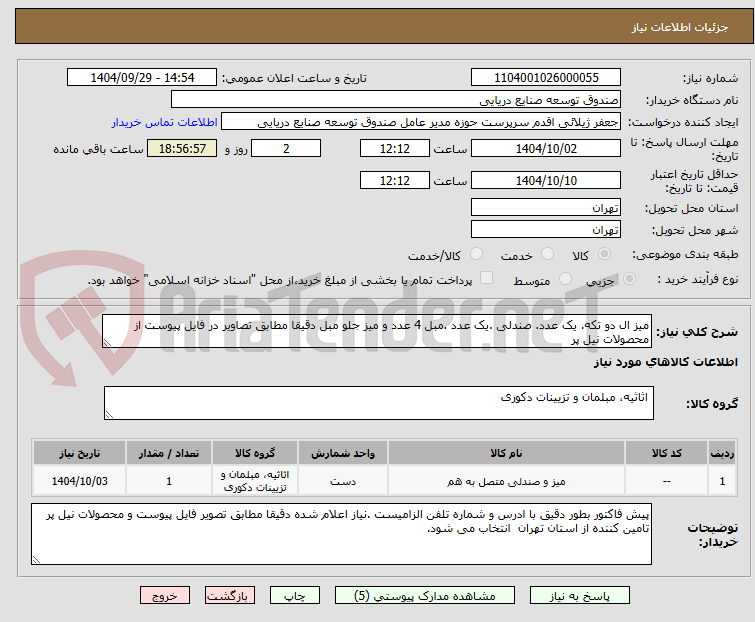Select the متوسط purchase type radio
This screenshot has height=622, width=755.
coord(565,279)
